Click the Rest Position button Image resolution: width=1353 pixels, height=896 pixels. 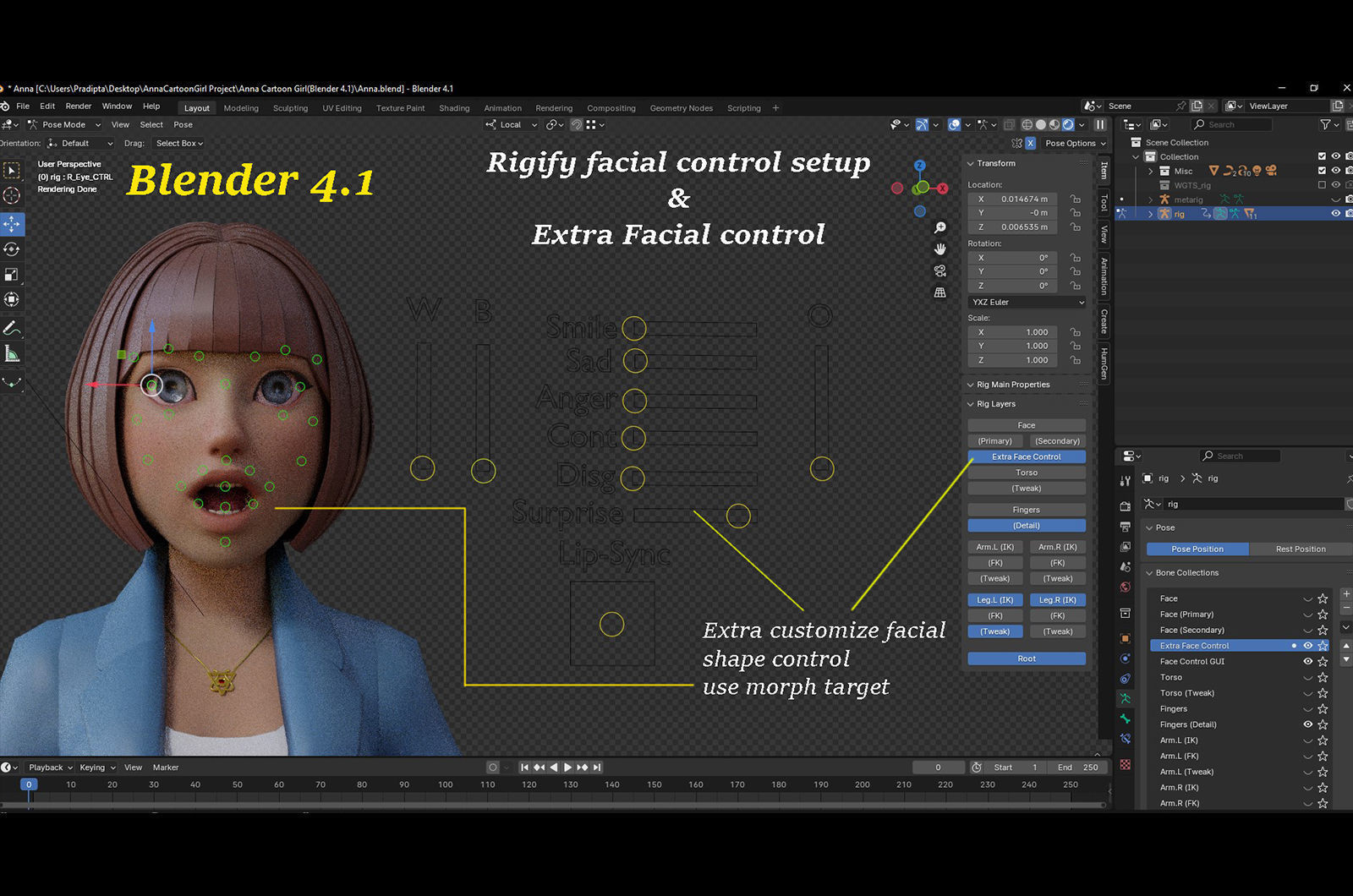tap(1300, 549)
